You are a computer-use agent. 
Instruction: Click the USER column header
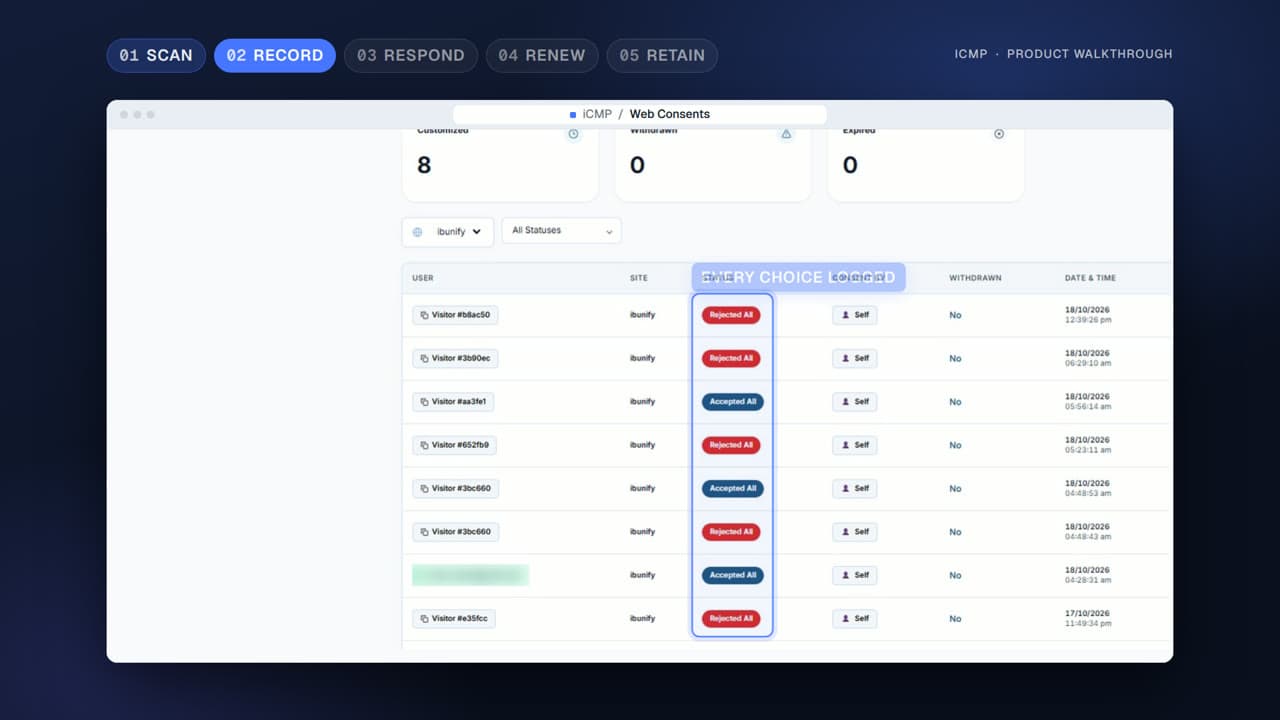(x=423, y=278)
